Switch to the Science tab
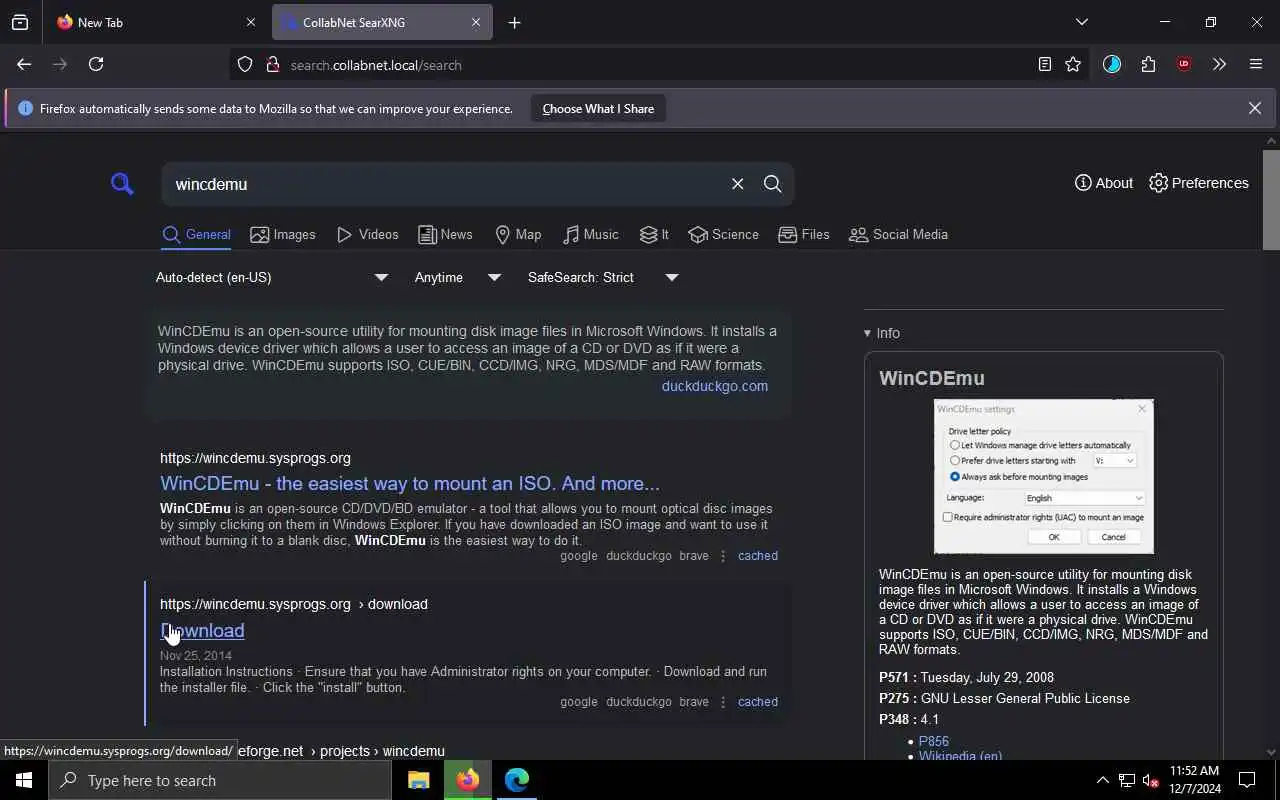 pyautogui.click(x=723, y=234)
